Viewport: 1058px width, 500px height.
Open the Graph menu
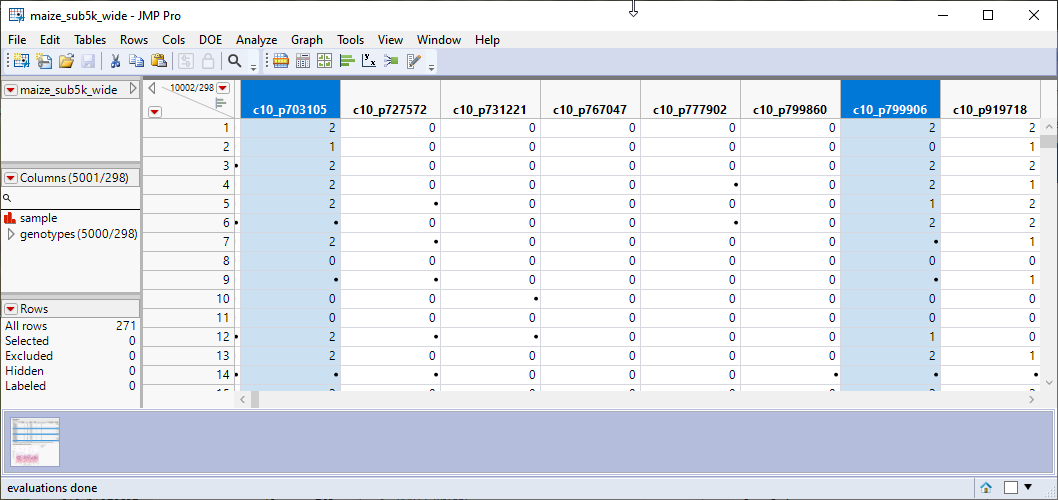(x=307, y=40)
